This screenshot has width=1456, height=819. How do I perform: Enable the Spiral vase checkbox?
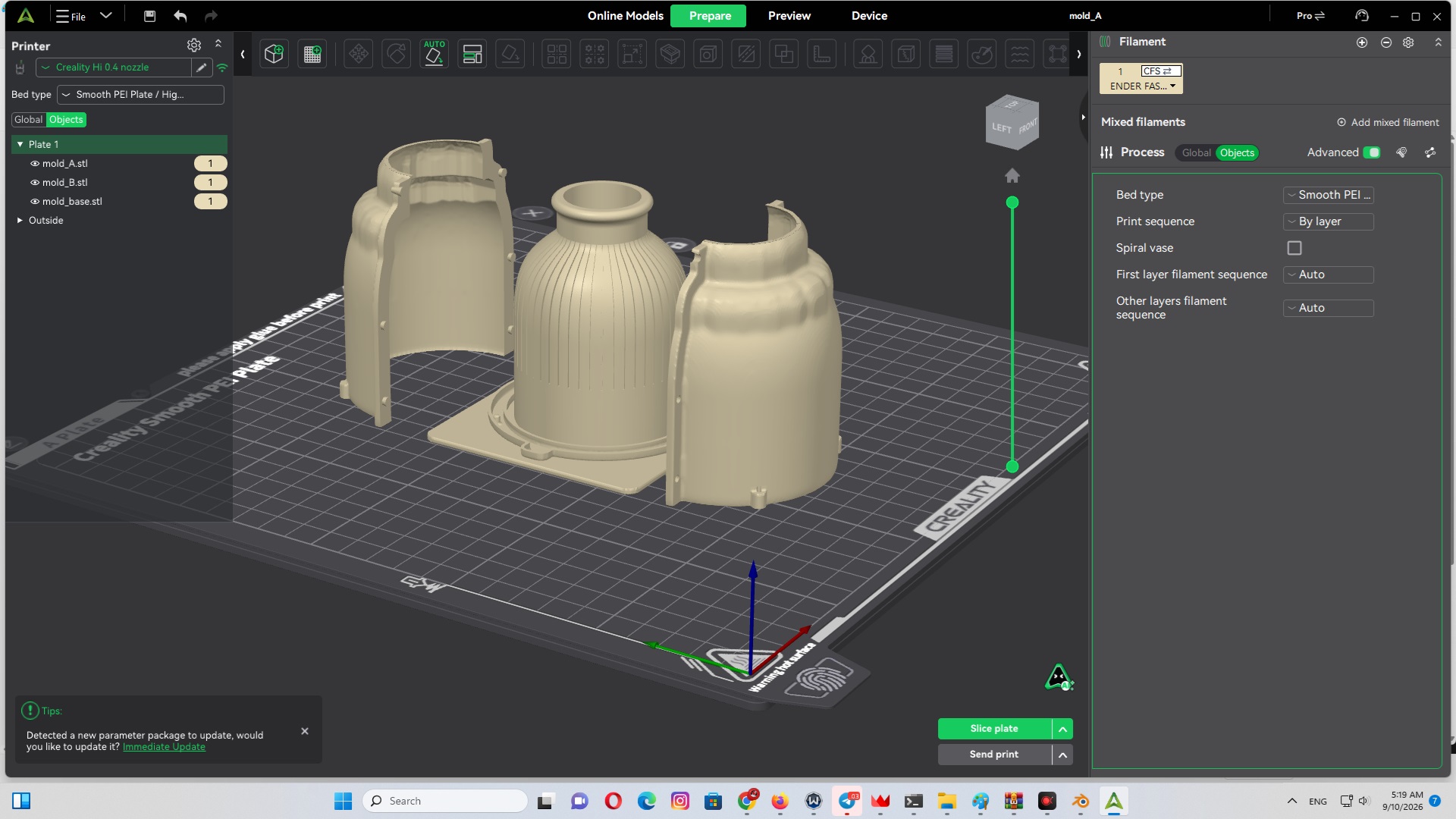click(1294, 248)
